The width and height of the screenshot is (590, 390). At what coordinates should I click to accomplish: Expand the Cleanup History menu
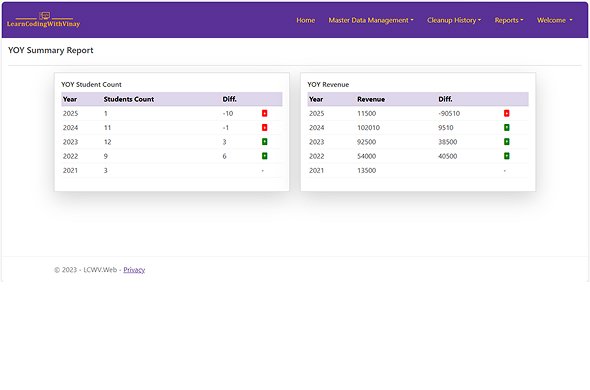coord(454,20)
